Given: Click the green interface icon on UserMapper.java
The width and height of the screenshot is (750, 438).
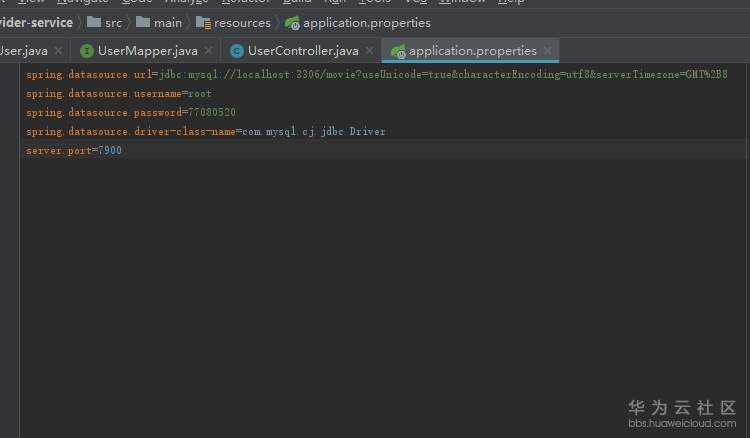Looking at the screenshot, I should coord(87,51).
